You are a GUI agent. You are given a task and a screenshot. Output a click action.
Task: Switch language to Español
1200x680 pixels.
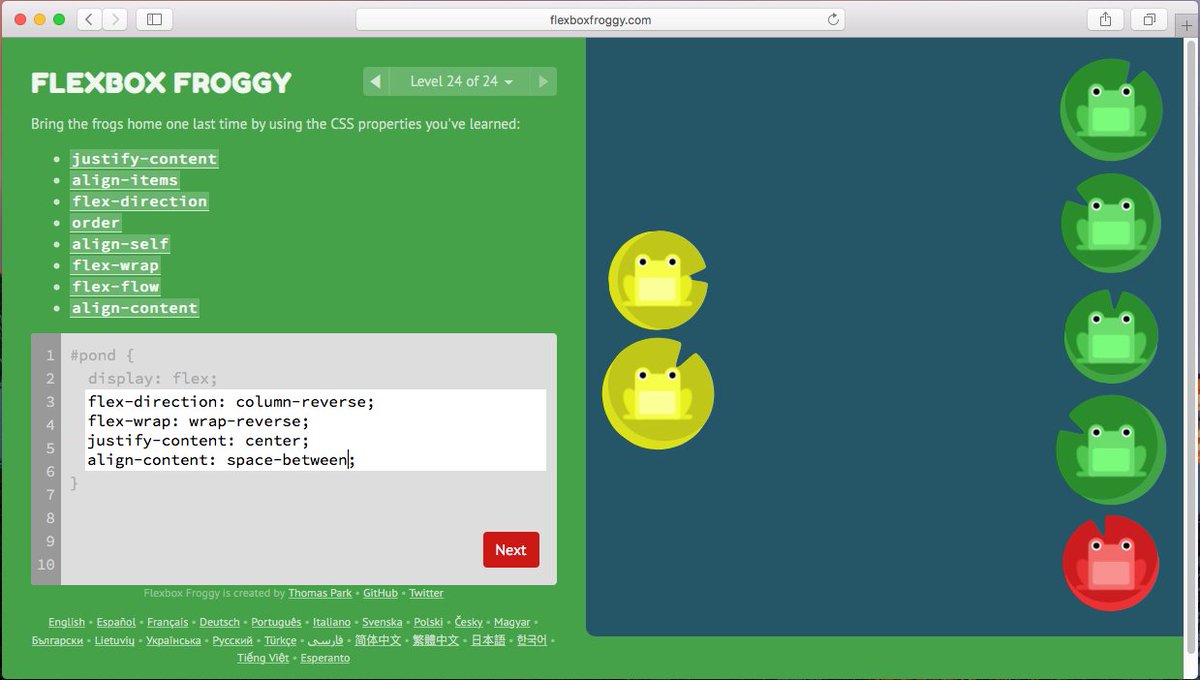pos(116,622)
